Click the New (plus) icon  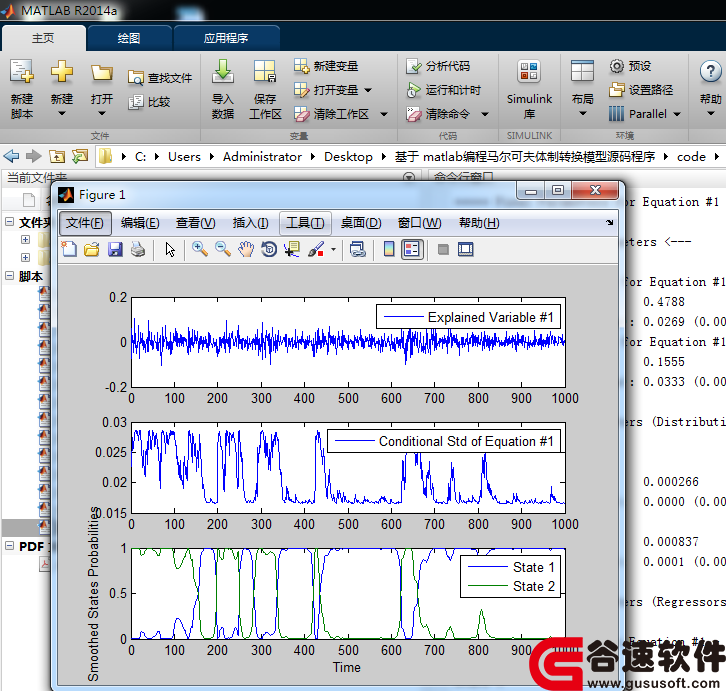point(62,72)
